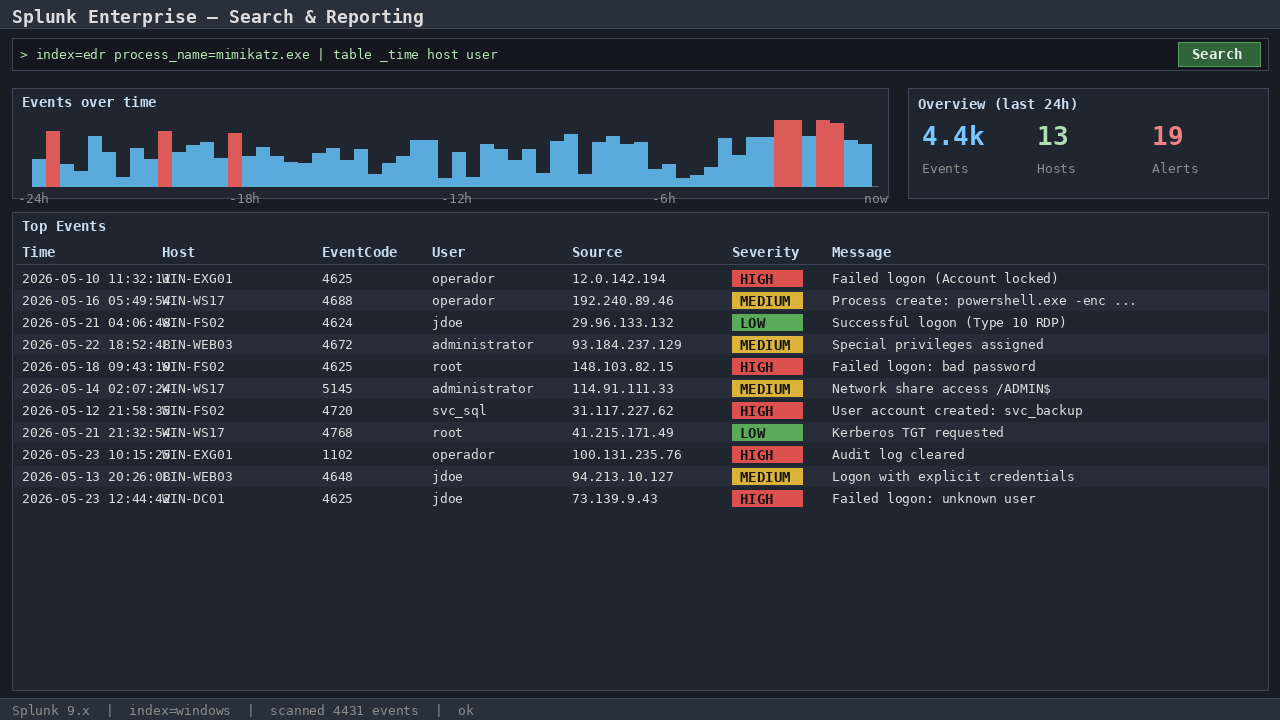Click source IP 94.213.10.127
Viewport: 1280px width, 720px height.
pyautogui.click(x=623, y=477)
